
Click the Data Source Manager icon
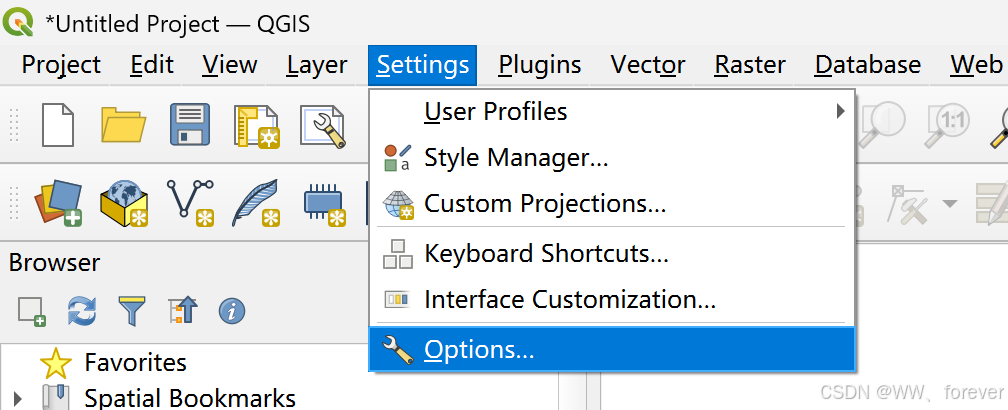tap(58, 203)
